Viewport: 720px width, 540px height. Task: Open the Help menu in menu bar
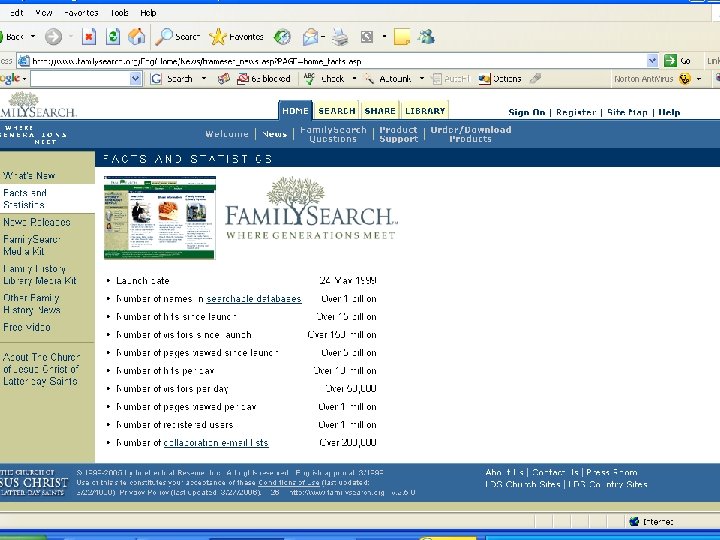pos(148,13)
